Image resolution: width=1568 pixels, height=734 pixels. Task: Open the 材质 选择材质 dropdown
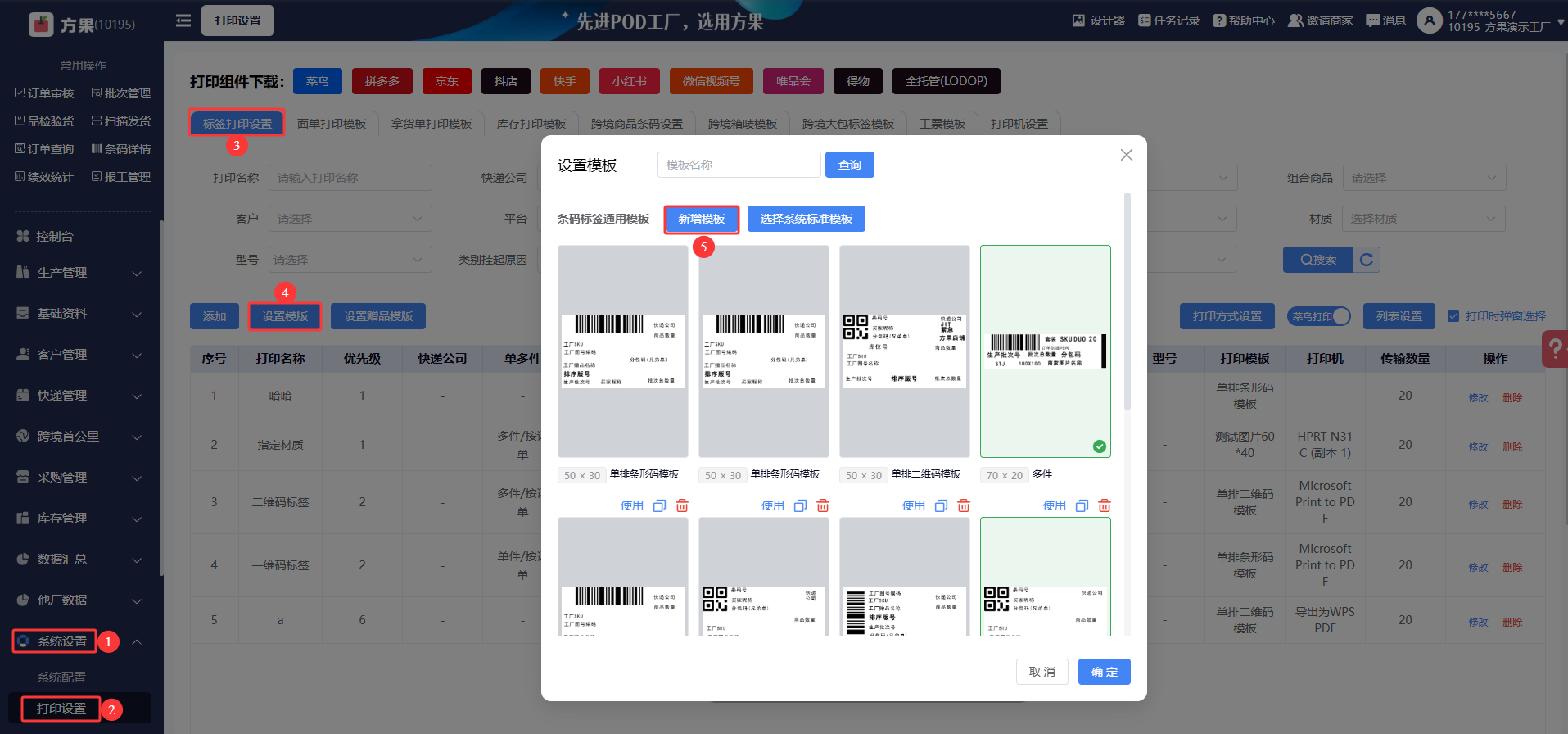tap(1424, 219)
